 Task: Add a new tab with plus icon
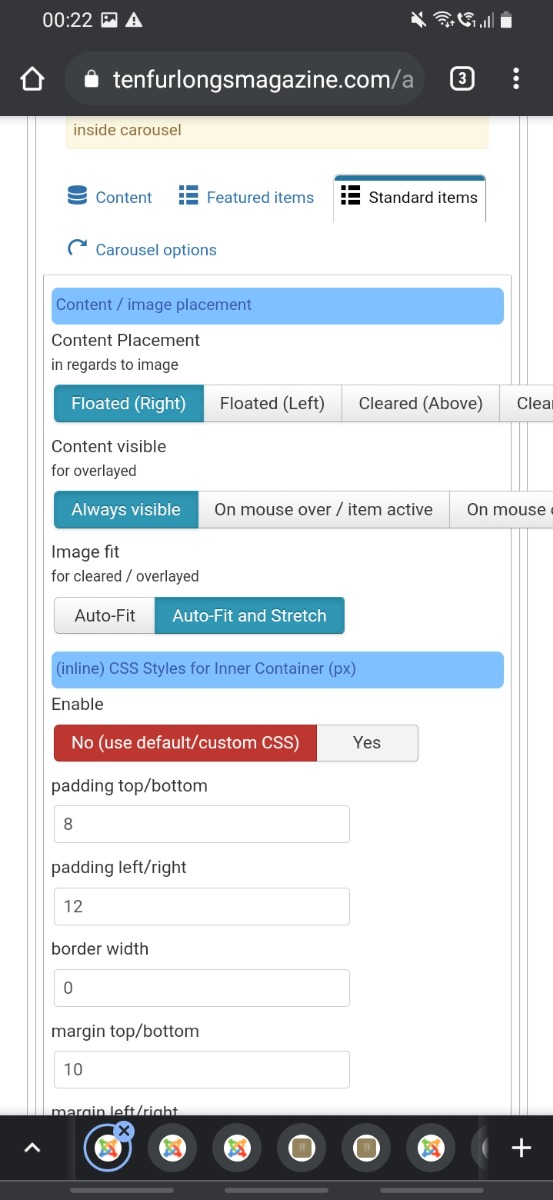pyautogui.click(x=521, y=1148)
